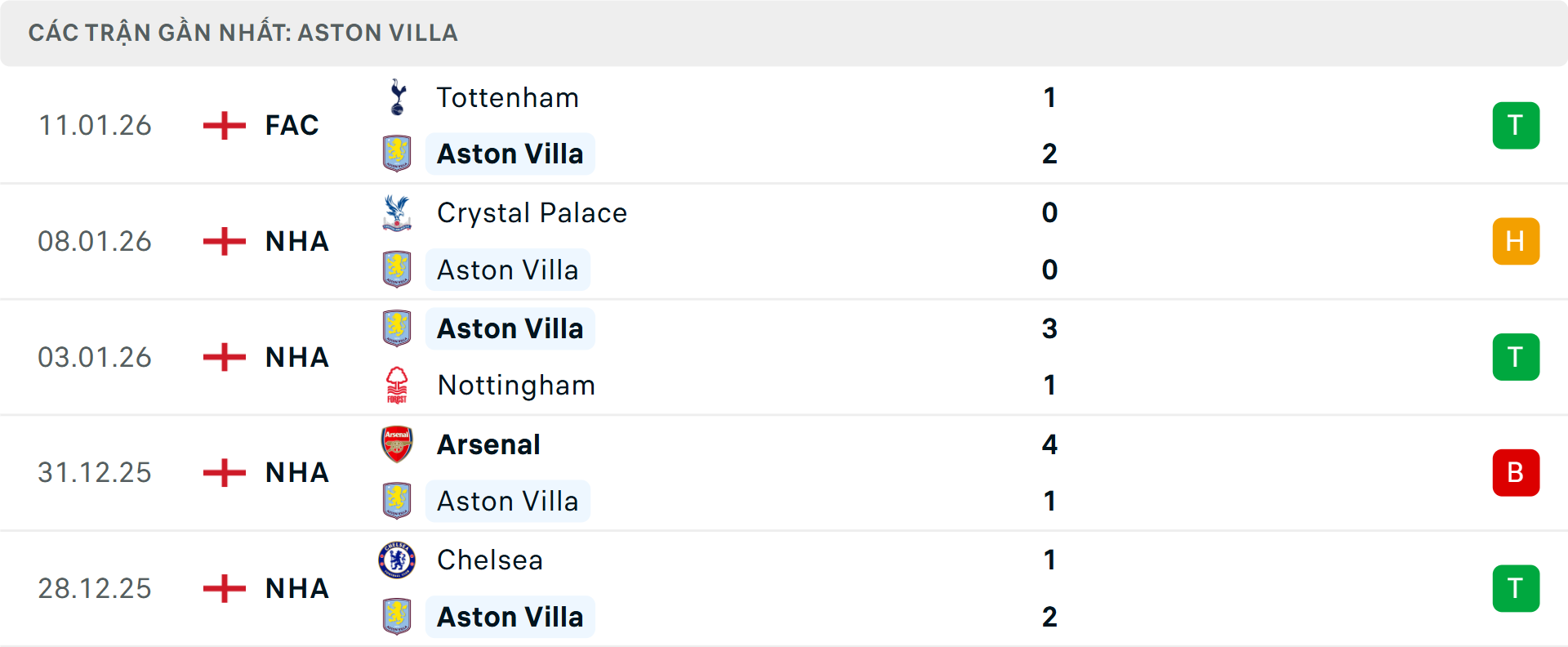Image resolution: width=1568 pixels, height=647 pixels.
Task: Switch to the NHA competition label
Action: [x=296, y=241]
